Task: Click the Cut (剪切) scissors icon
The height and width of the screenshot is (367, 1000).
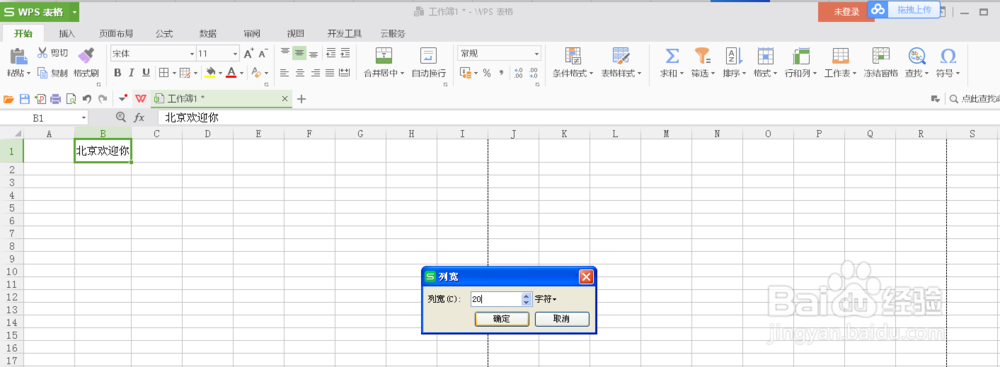Action: pos(43,53)
